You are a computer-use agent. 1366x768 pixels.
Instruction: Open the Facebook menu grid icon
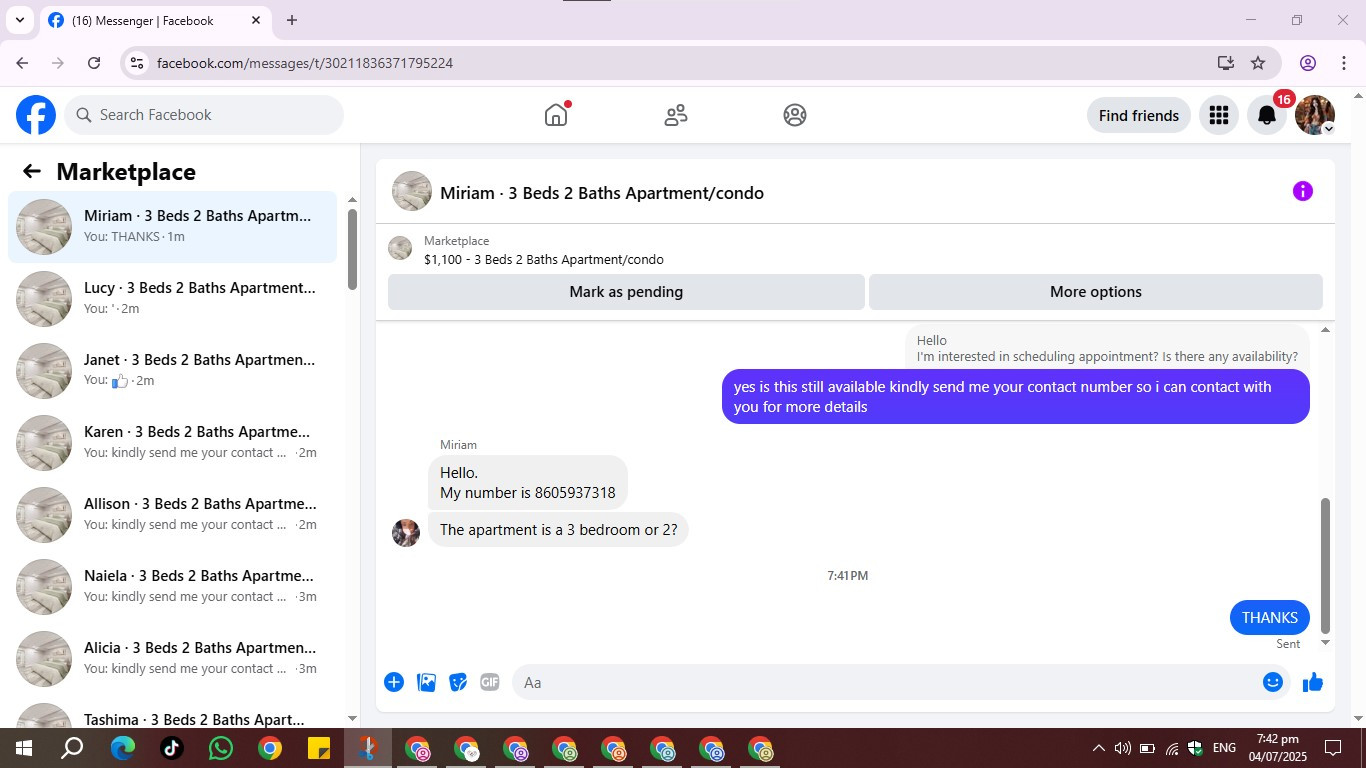pos(1218,115)
